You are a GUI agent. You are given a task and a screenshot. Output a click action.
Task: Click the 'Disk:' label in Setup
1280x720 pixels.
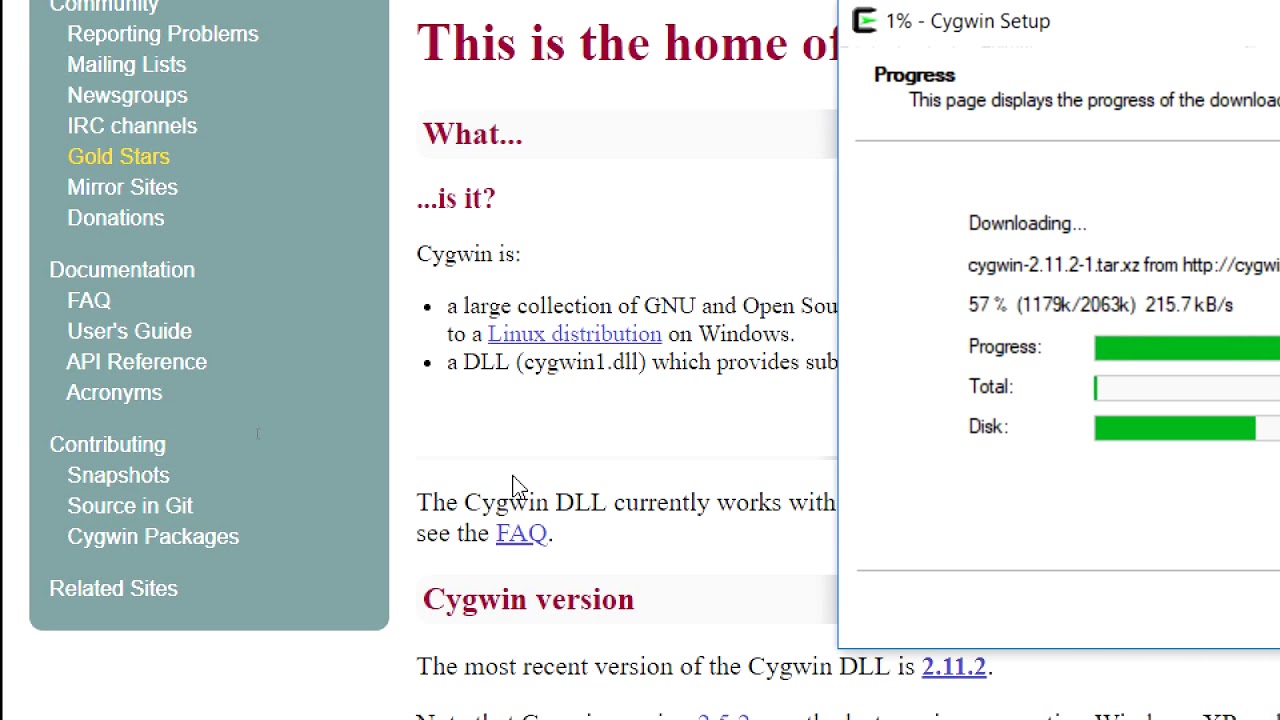pyautogui.click(x=988, y=427)
